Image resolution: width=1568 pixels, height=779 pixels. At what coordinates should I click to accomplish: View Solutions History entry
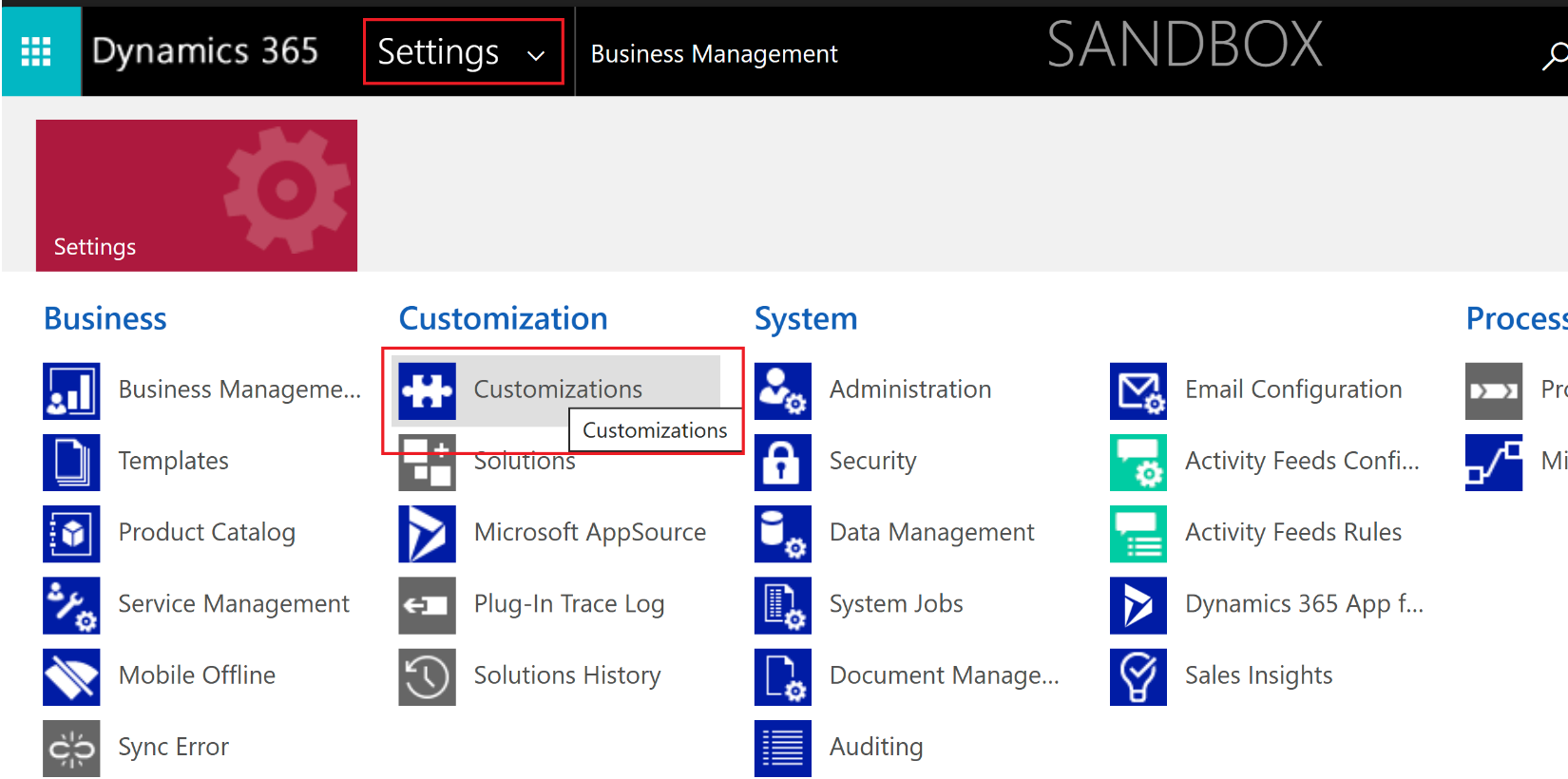pyautogui.click(x=567, y=674)
